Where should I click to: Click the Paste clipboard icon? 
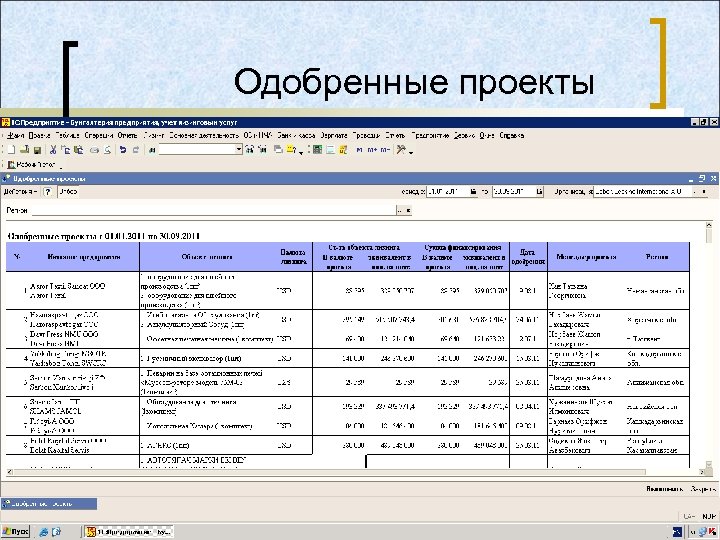(x=79, y=150)
